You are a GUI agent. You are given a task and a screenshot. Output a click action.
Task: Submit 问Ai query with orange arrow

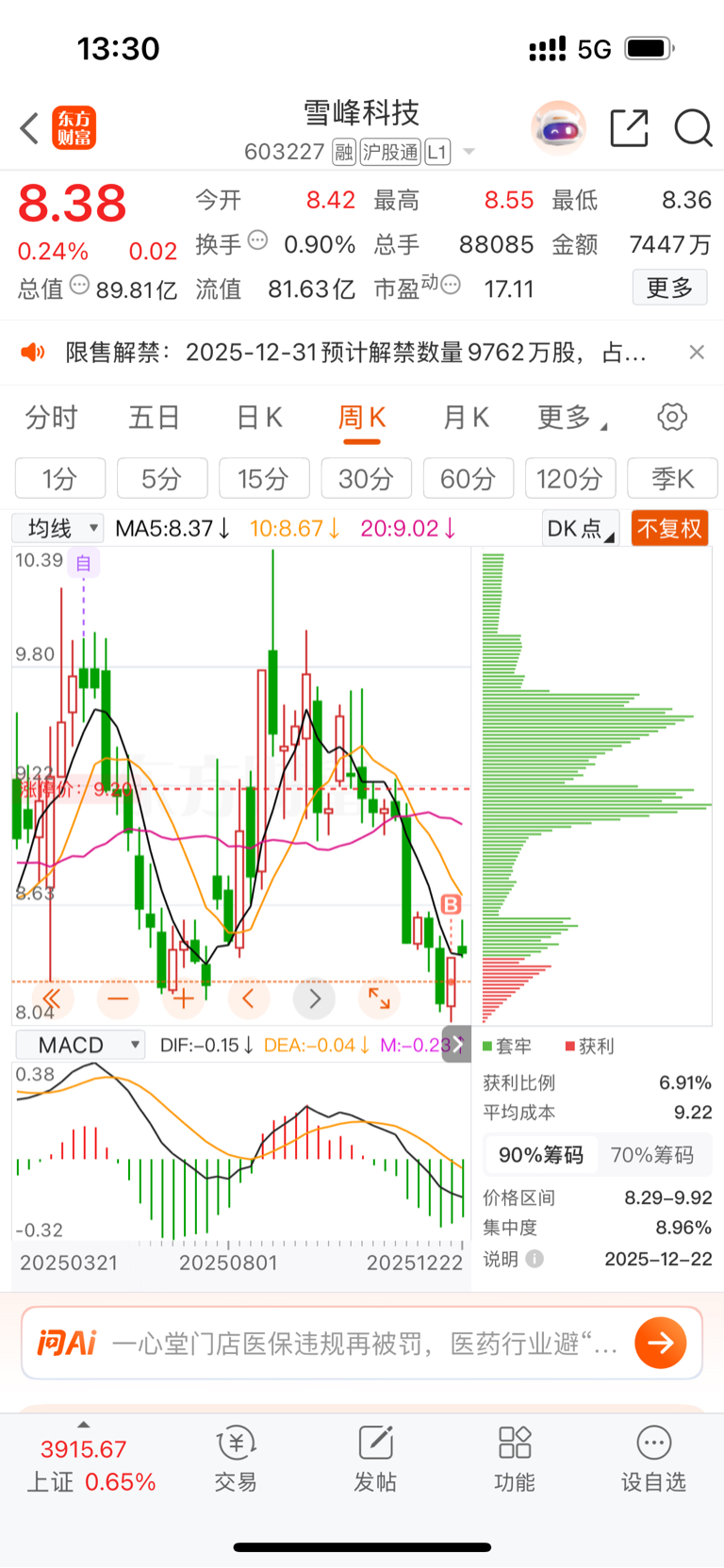pyautogui.click(x=660, y=1343)
